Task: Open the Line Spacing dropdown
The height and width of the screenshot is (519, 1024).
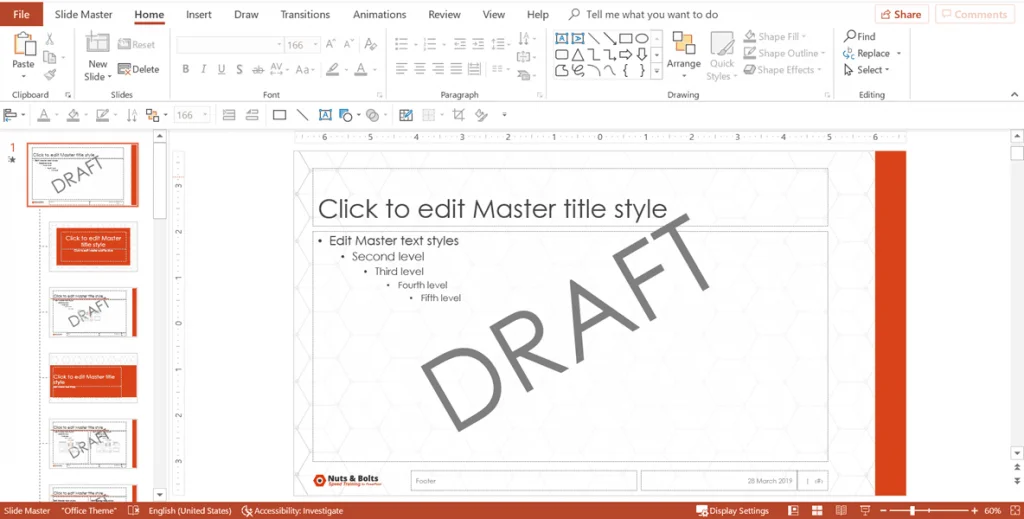Action: tap(501, 44)
